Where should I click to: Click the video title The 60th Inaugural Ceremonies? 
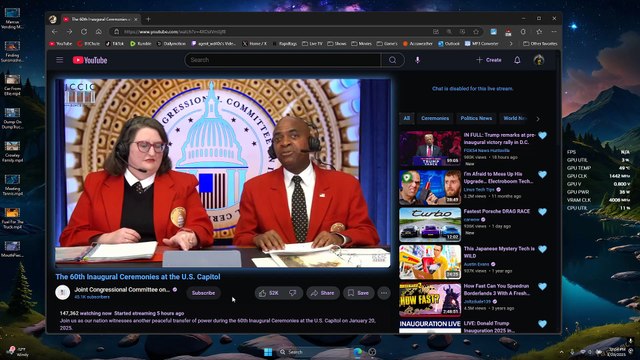138,277
